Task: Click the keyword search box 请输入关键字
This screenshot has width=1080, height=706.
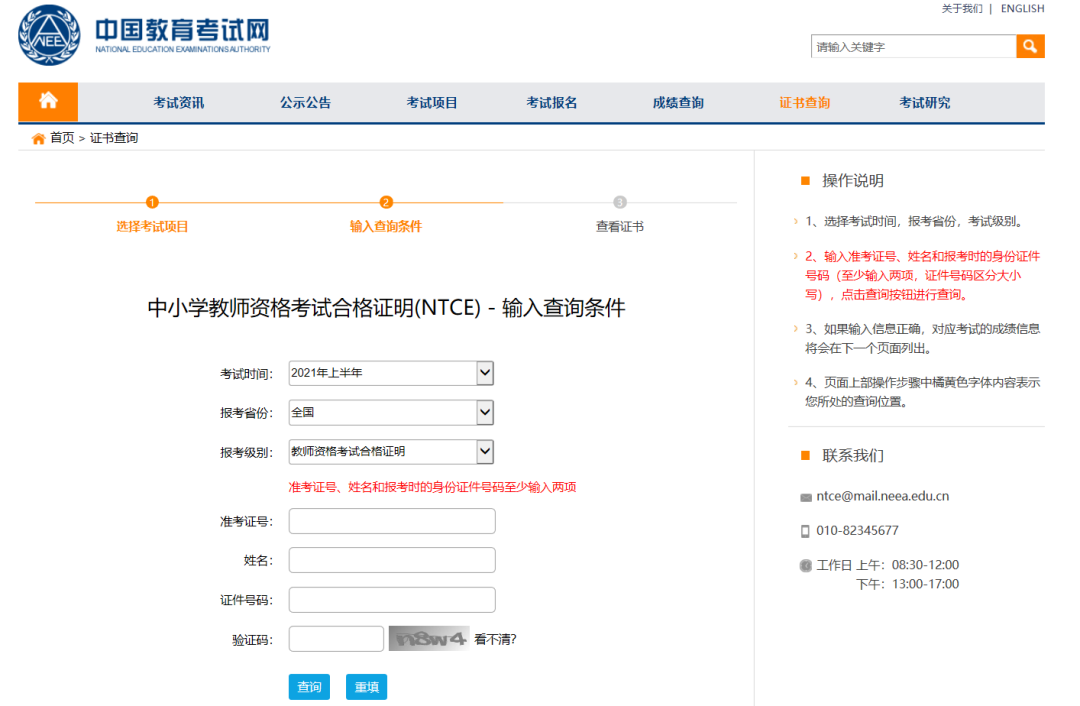Action: click(913, 46)
